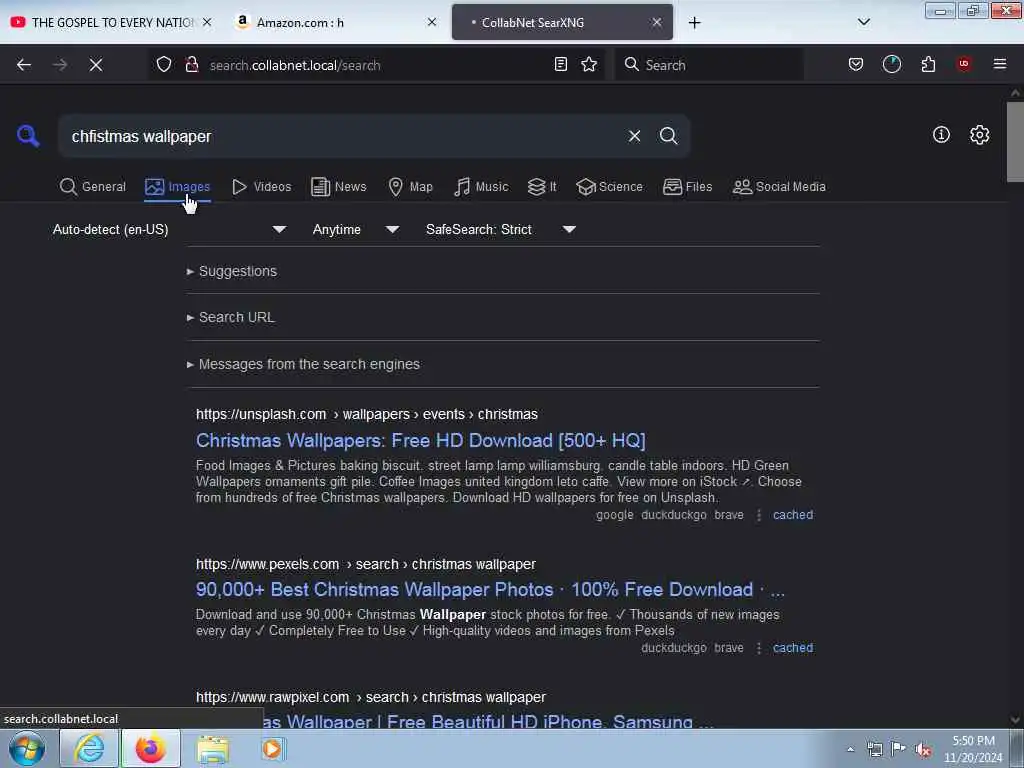Open Windows Explorer folder on taskbar

[x=213, y=749]
